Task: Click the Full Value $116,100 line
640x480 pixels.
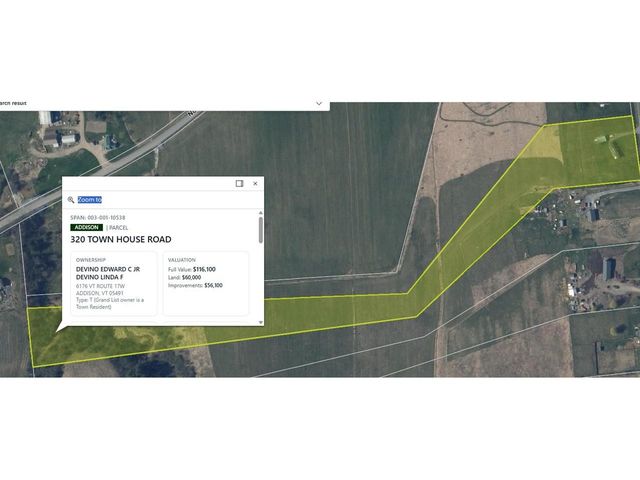Action: coord(192,269)
